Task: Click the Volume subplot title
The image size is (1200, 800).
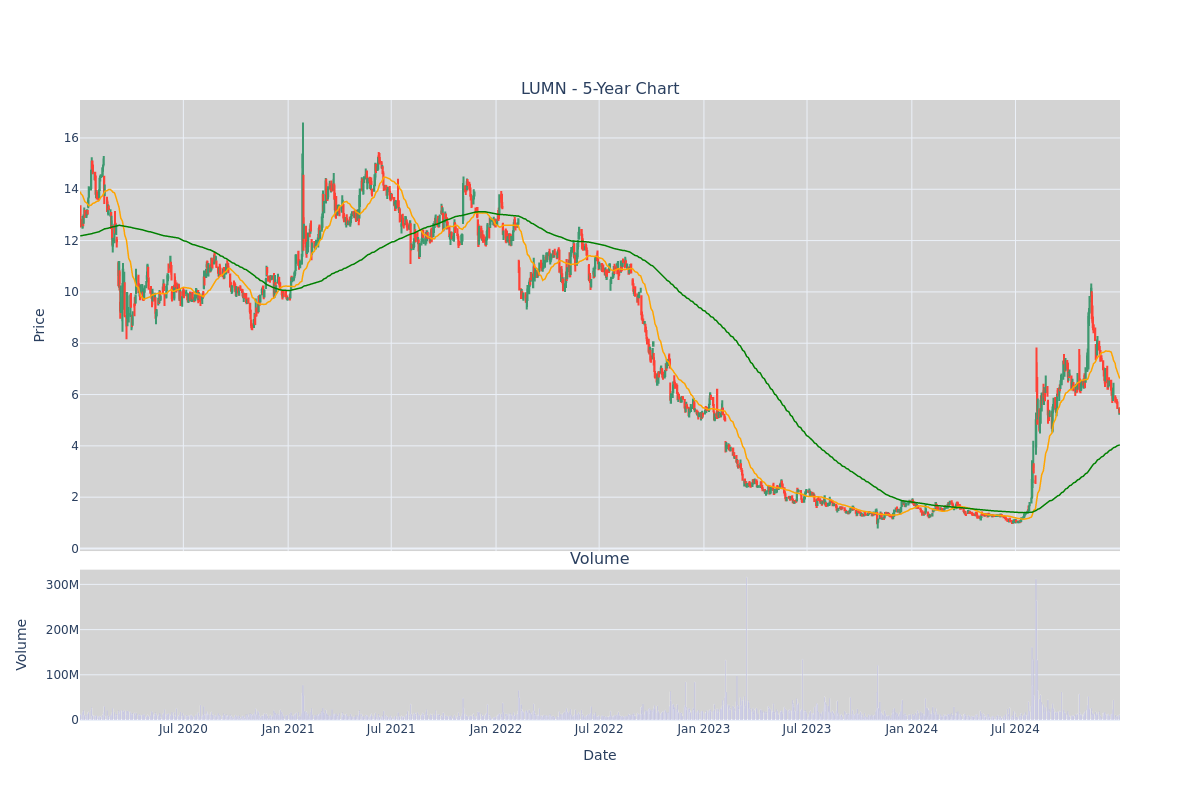Action: (600, 559)
